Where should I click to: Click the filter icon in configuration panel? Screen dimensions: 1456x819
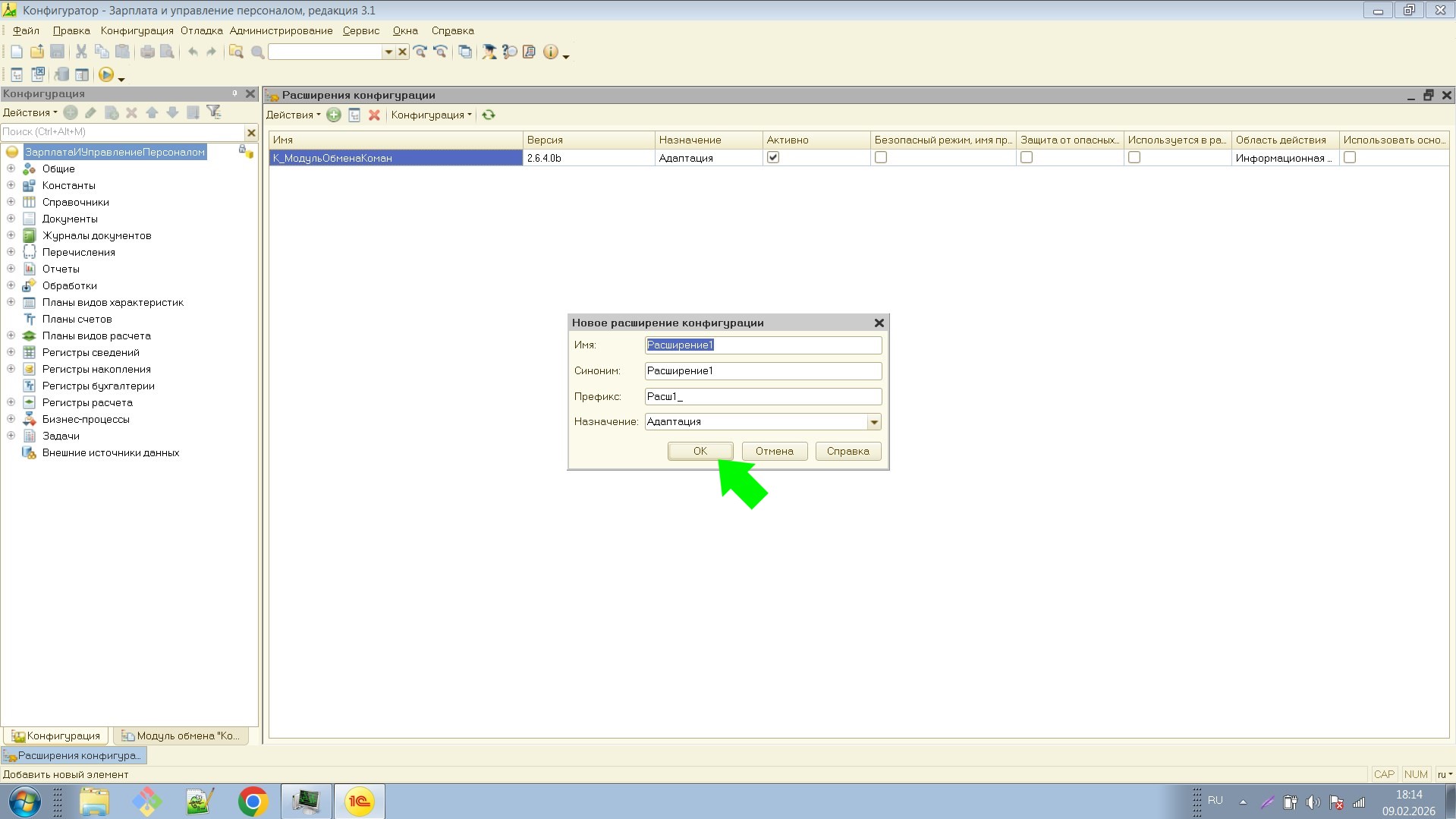click(214, 112)
